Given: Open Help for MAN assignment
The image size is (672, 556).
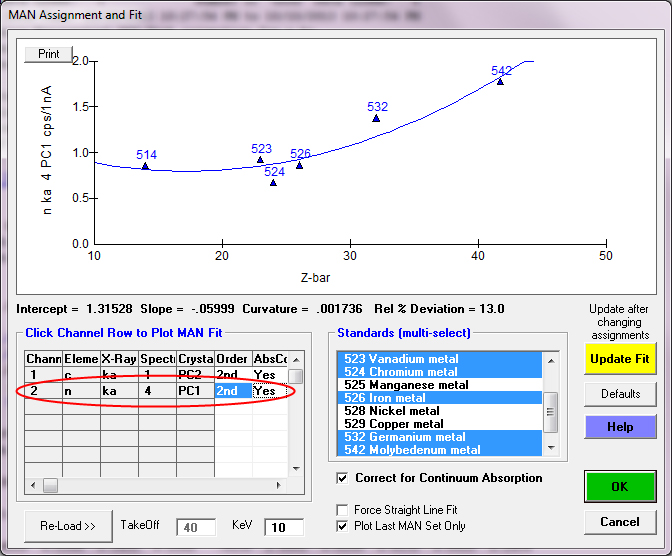Looking at the screenshot, I should 620,427.
